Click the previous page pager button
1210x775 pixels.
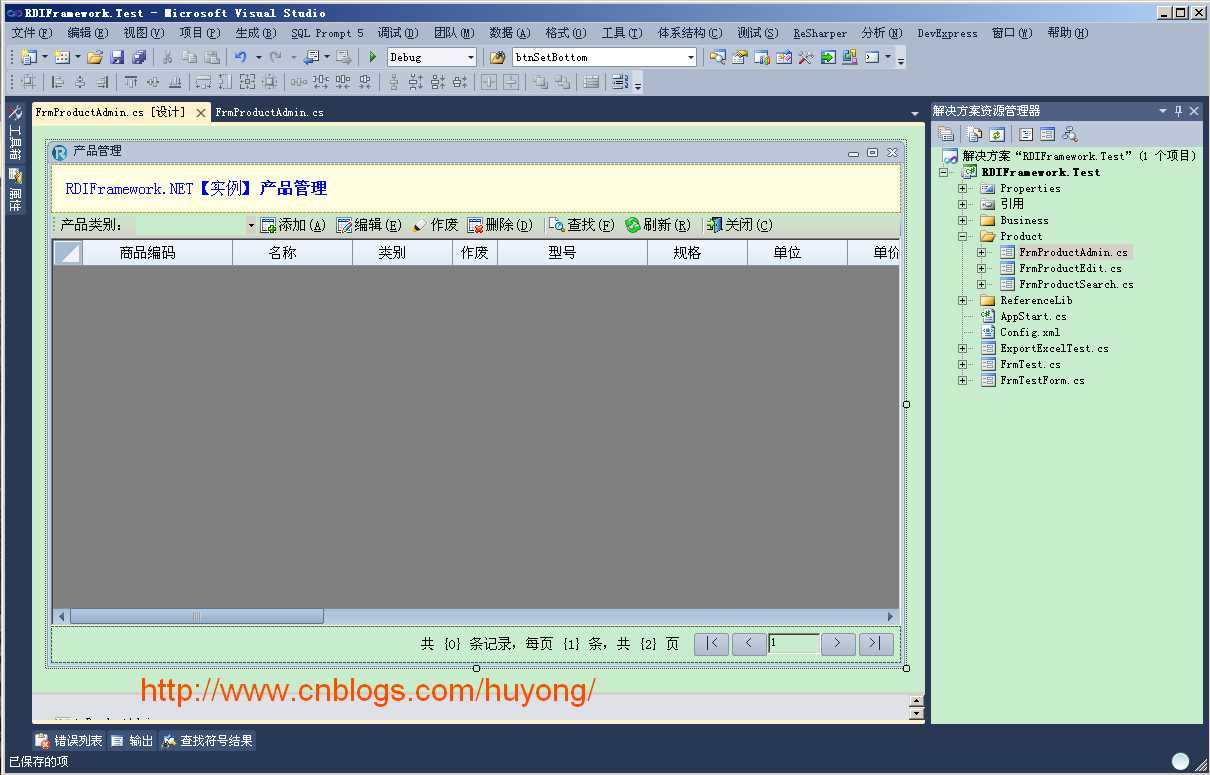tap(749, 644)
